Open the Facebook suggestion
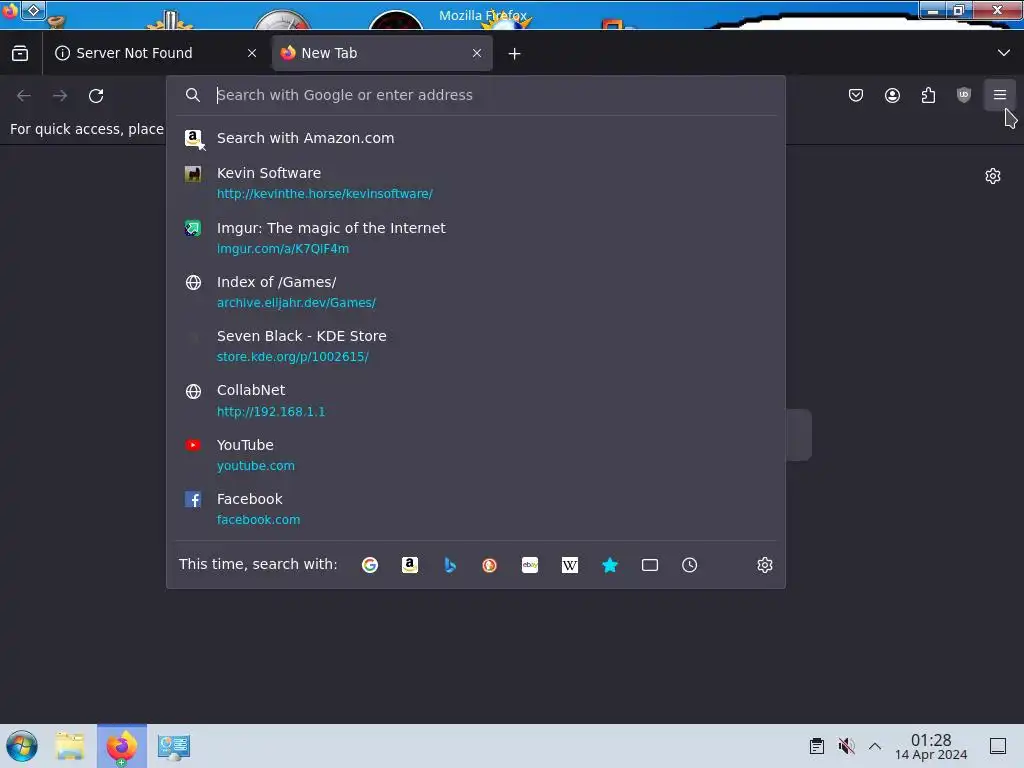 tap(475, 509)
